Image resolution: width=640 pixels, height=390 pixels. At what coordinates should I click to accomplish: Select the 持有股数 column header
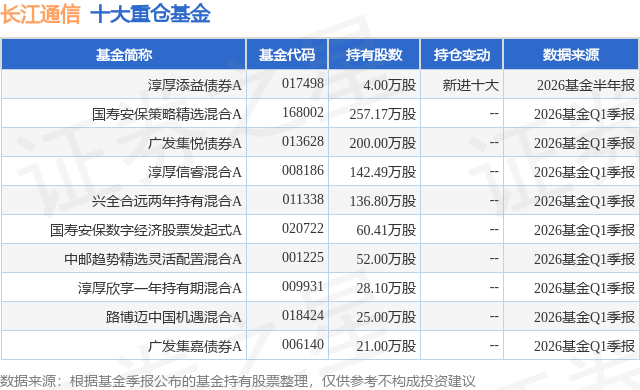tap(374, 55)
